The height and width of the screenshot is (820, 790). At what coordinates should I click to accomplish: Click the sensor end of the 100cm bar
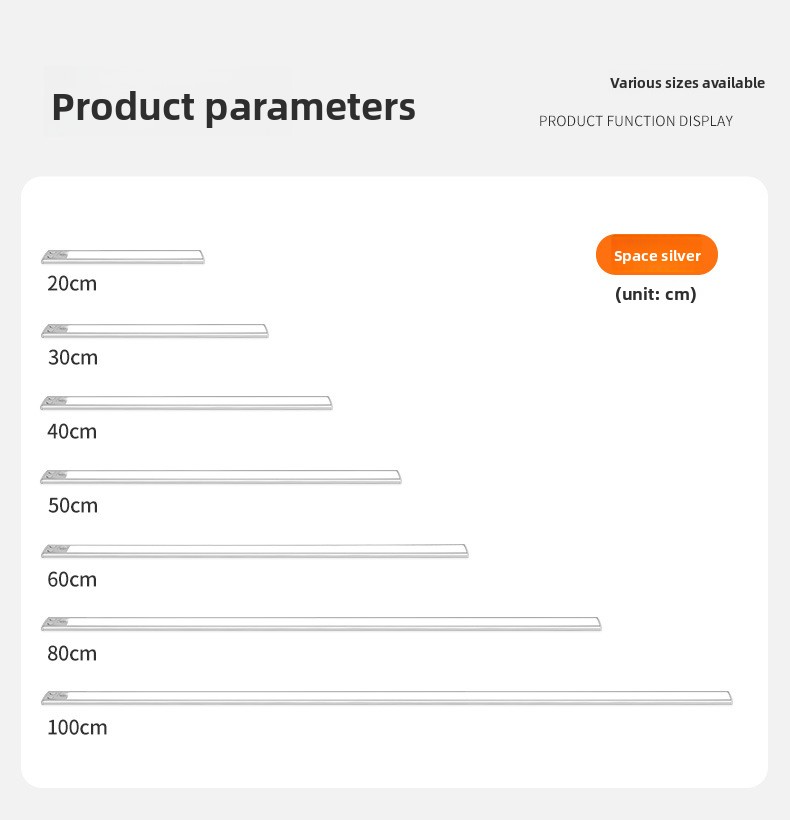click(55, 697)
